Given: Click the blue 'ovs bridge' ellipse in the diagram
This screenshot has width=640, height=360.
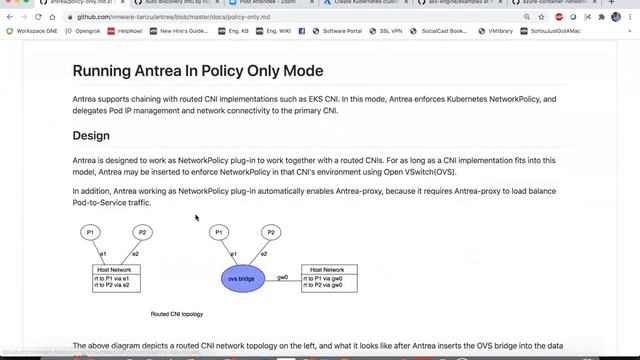Looking at the screenshot, I should pos(243,279).
